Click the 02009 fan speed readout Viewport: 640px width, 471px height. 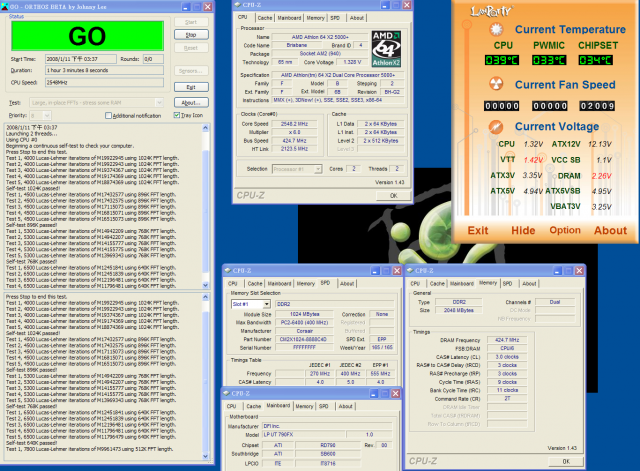[597, 106]
